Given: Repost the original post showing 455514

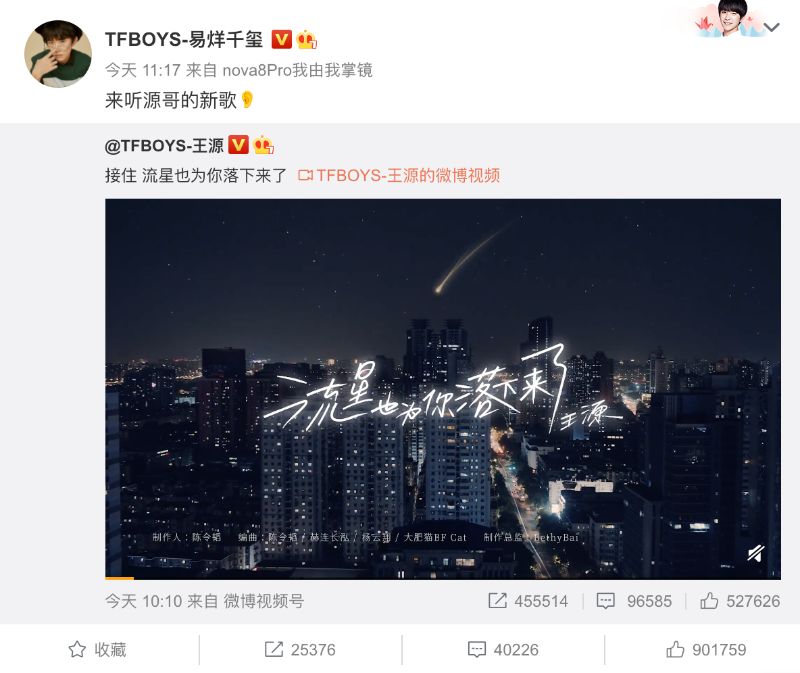Looking at the screenshot, I should (528, 601).
